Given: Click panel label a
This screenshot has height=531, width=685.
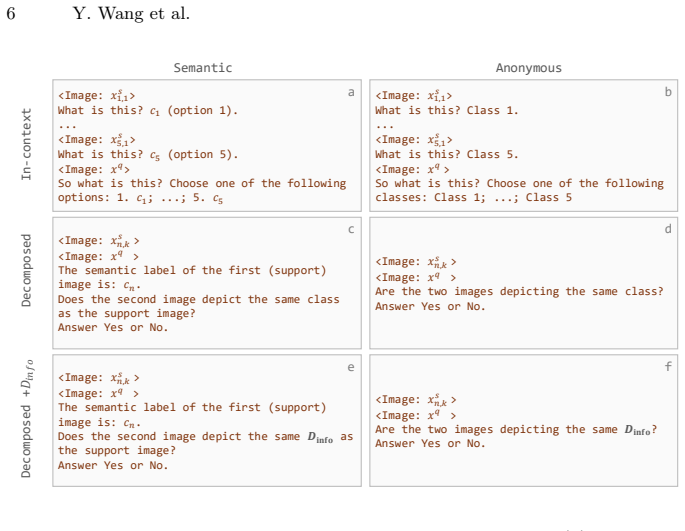Looking at the screenshot, I should click(351, 92).
